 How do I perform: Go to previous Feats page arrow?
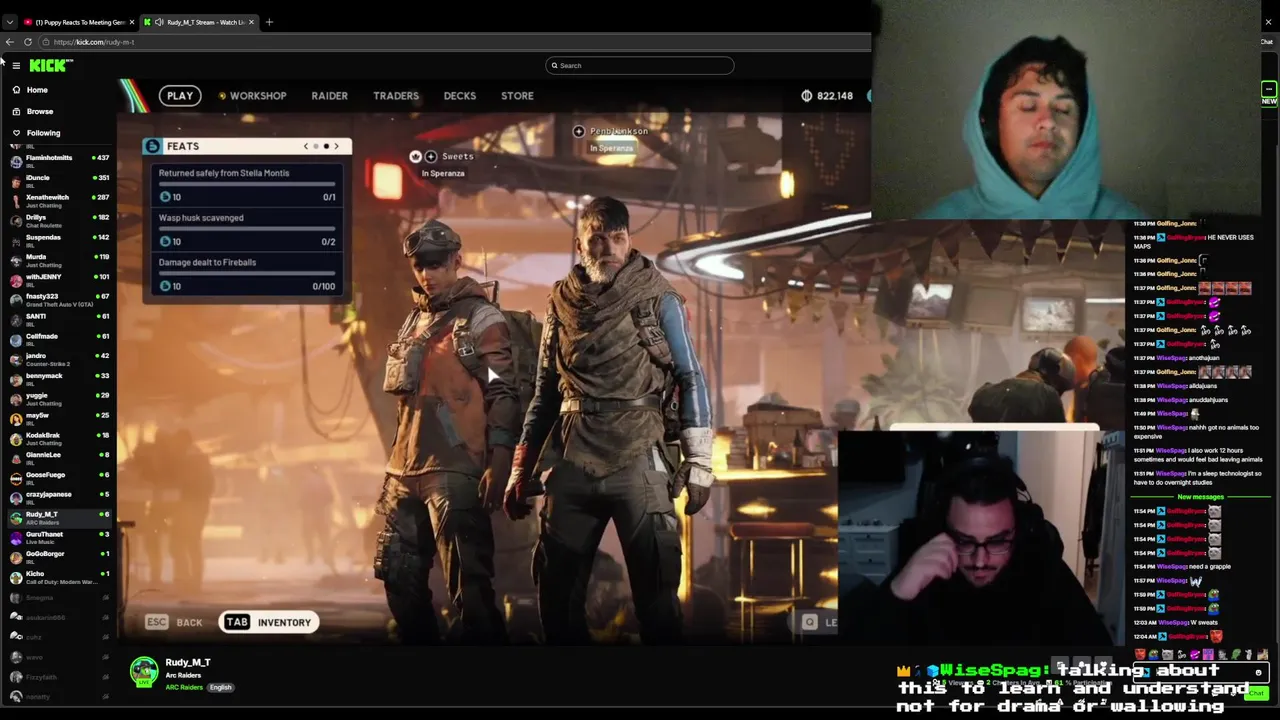(x=306, y=146)
